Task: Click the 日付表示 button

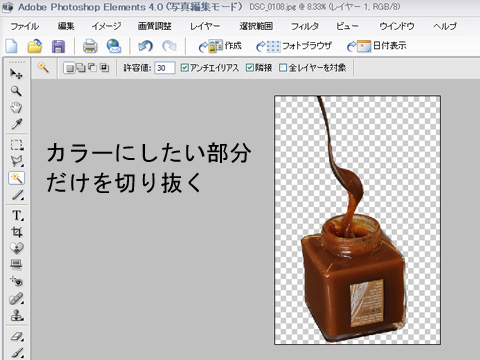Action: coord(377,46)
